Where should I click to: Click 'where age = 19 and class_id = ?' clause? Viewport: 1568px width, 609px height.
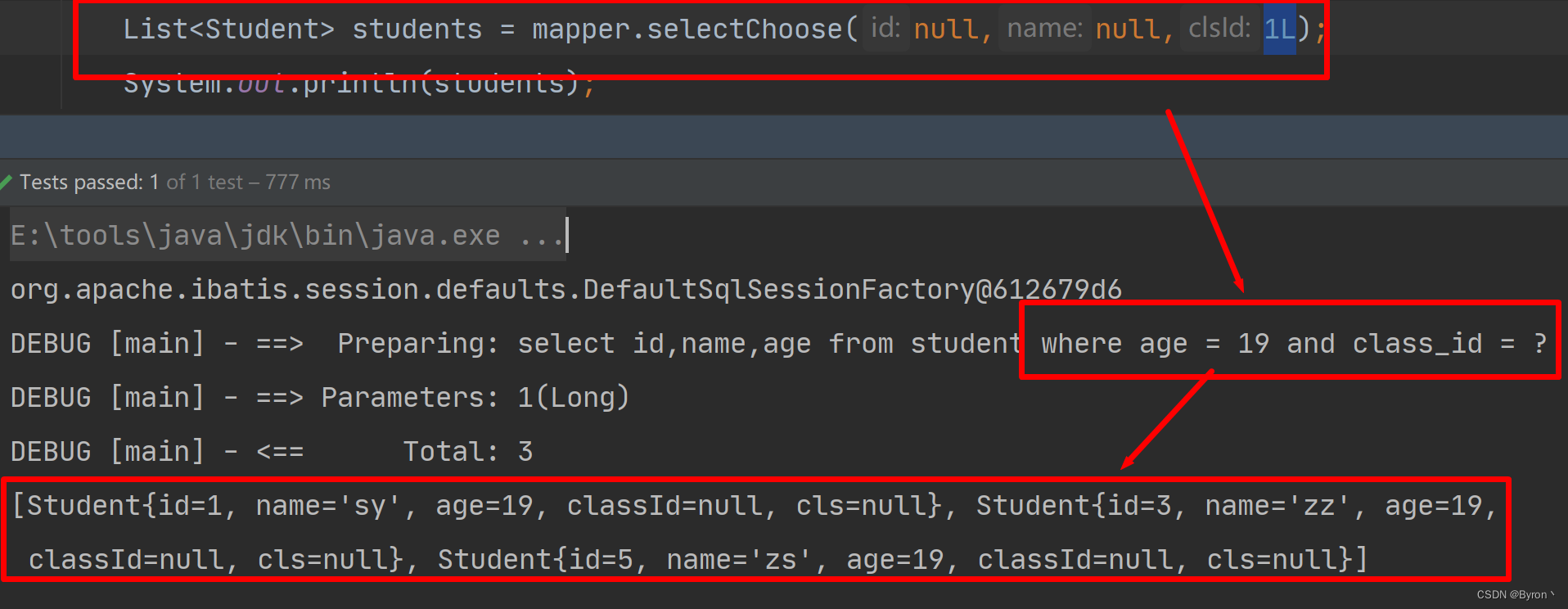pyautogui.click(x=1294, y=344)
